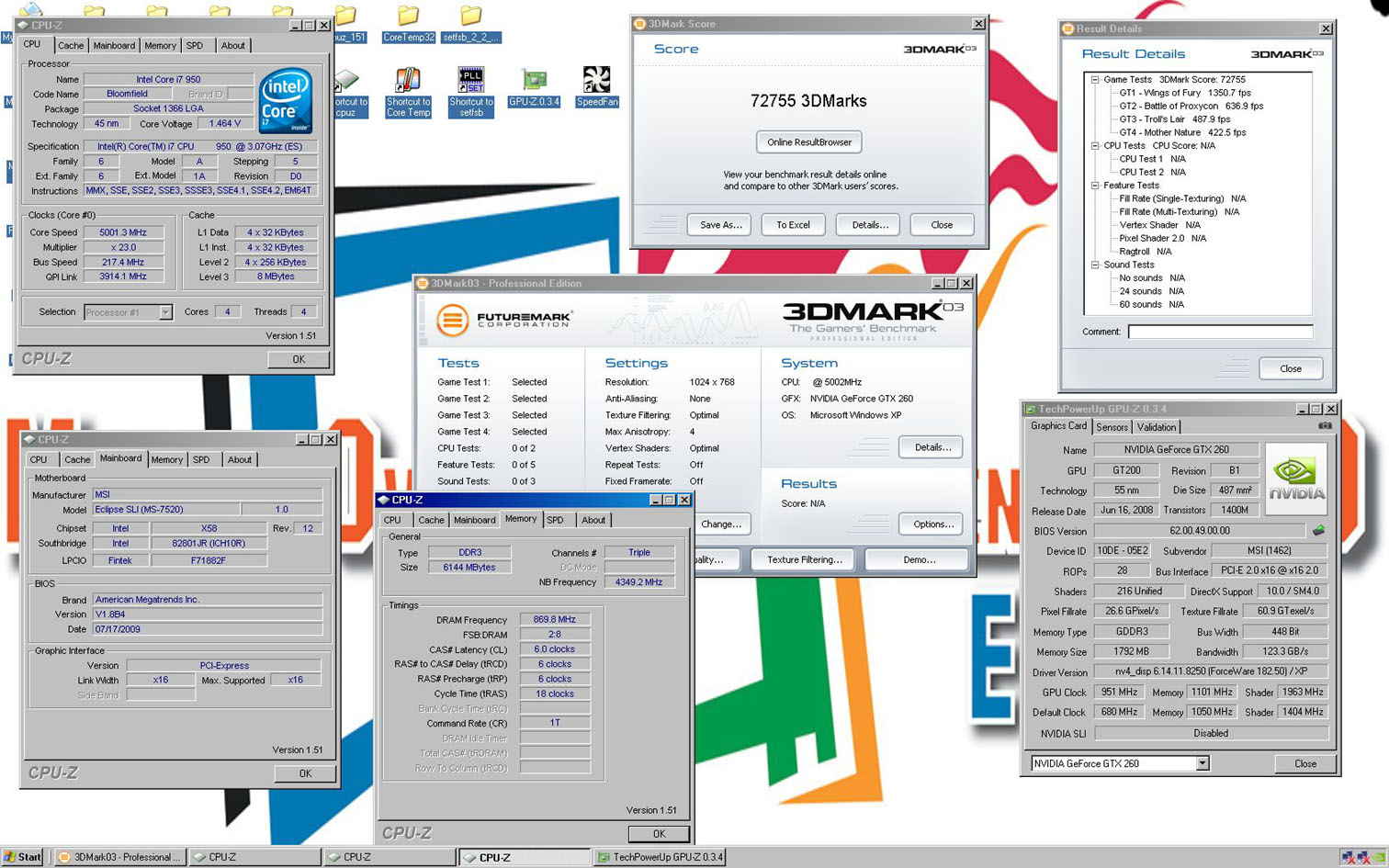Click the Futuremark Corporation logo in 3DMark03

[x=503, y=320]
